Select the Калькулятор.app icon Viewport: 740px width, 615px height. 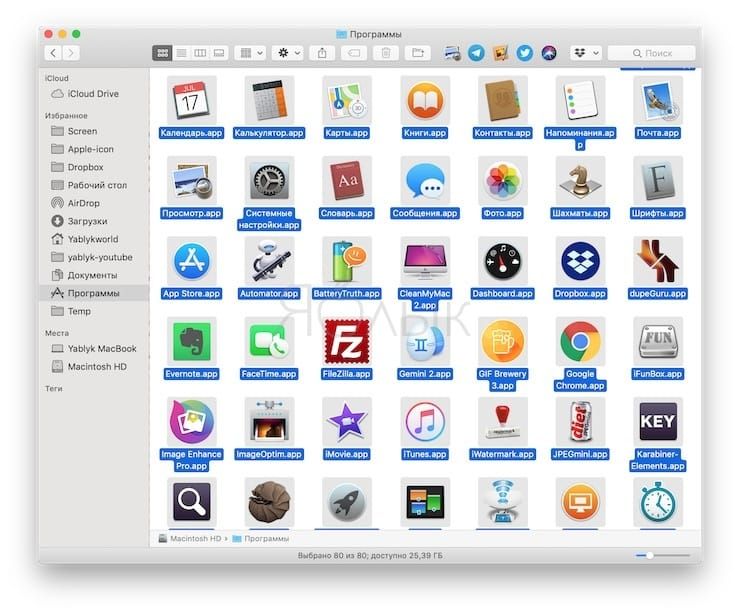click(269, 100)
